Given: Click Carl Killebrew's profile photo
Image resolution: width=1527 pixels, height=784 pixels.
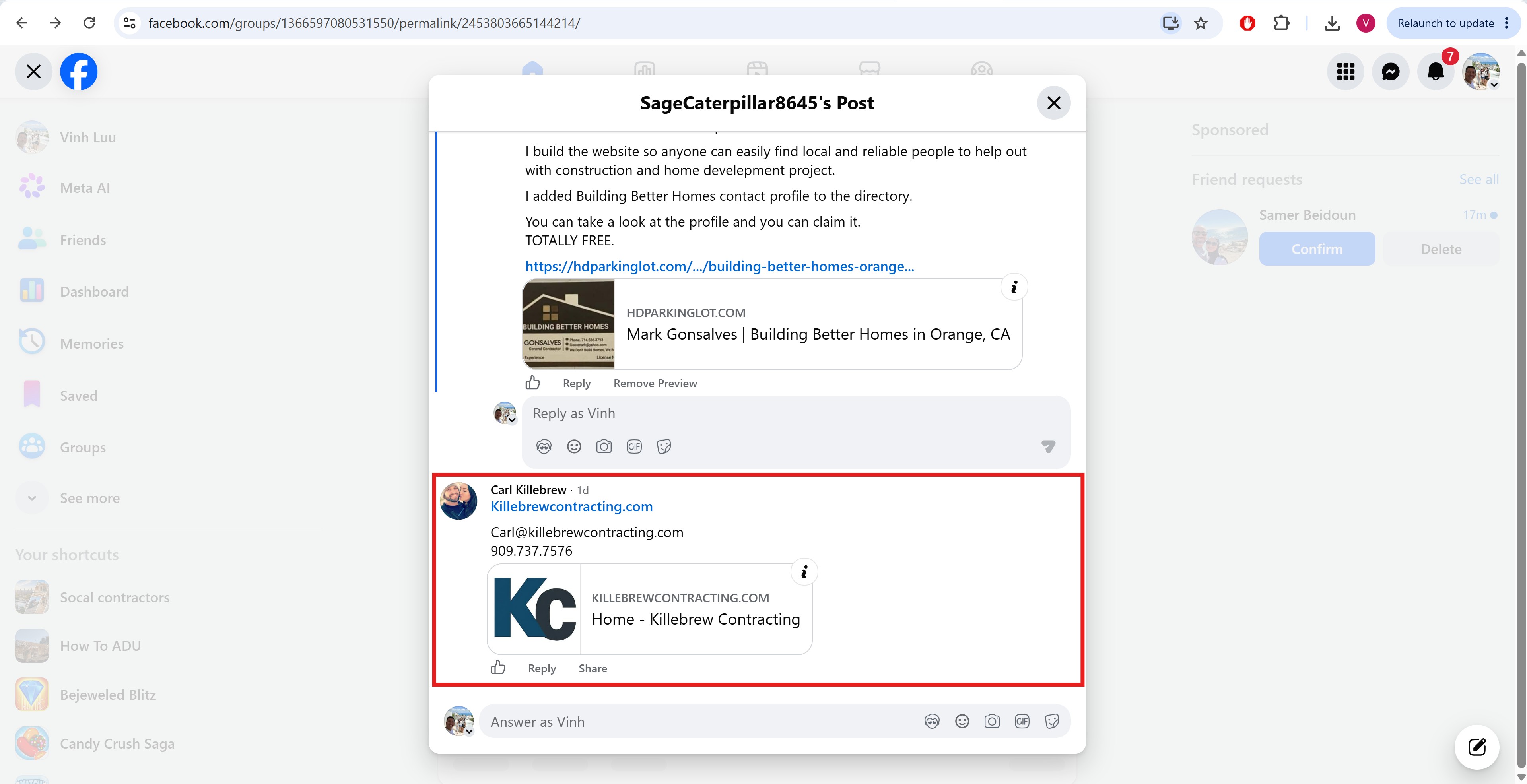Looking at the screenshot, I should point(459,501).
